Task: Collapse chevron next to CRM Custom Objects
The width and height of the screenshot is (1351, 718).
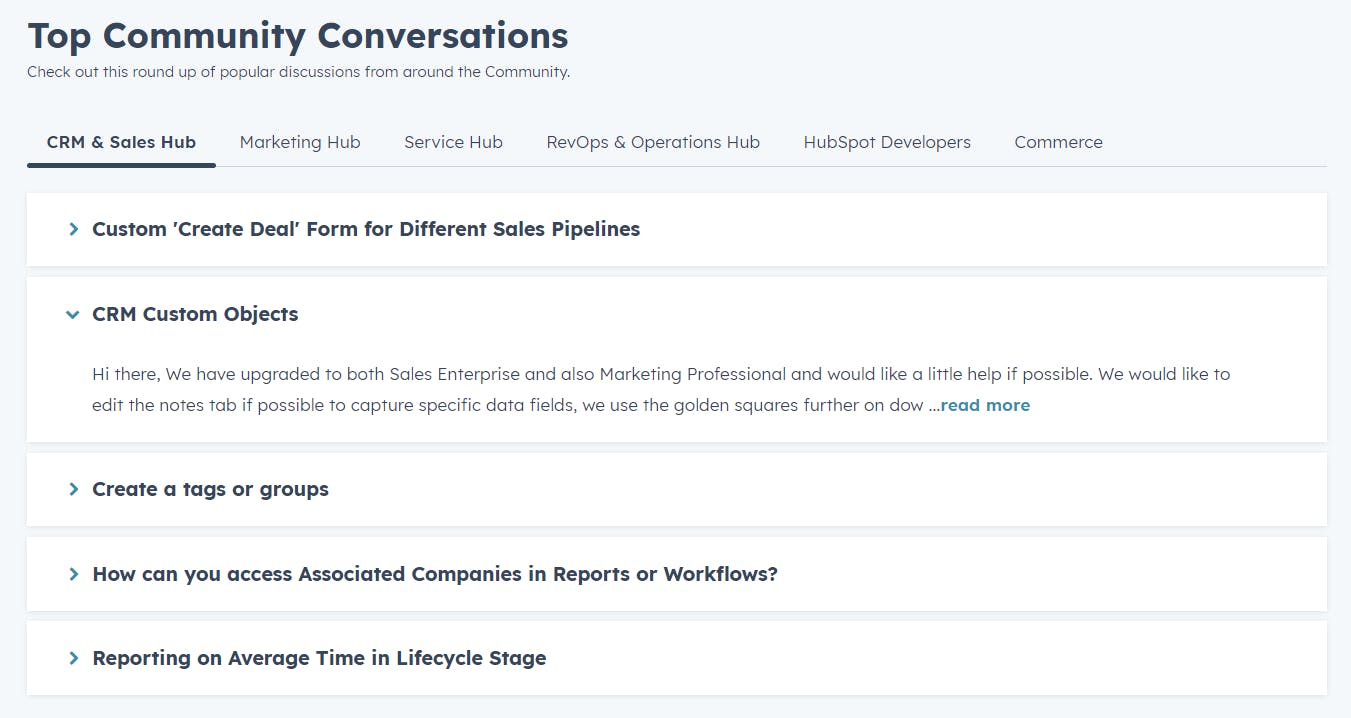Action: (x=72, y=315)
